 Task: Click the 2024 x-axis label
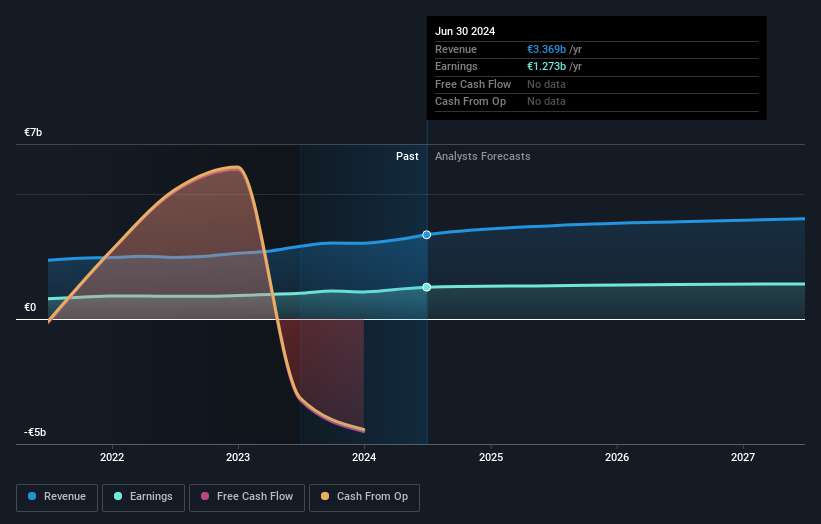tap(364, 458)
